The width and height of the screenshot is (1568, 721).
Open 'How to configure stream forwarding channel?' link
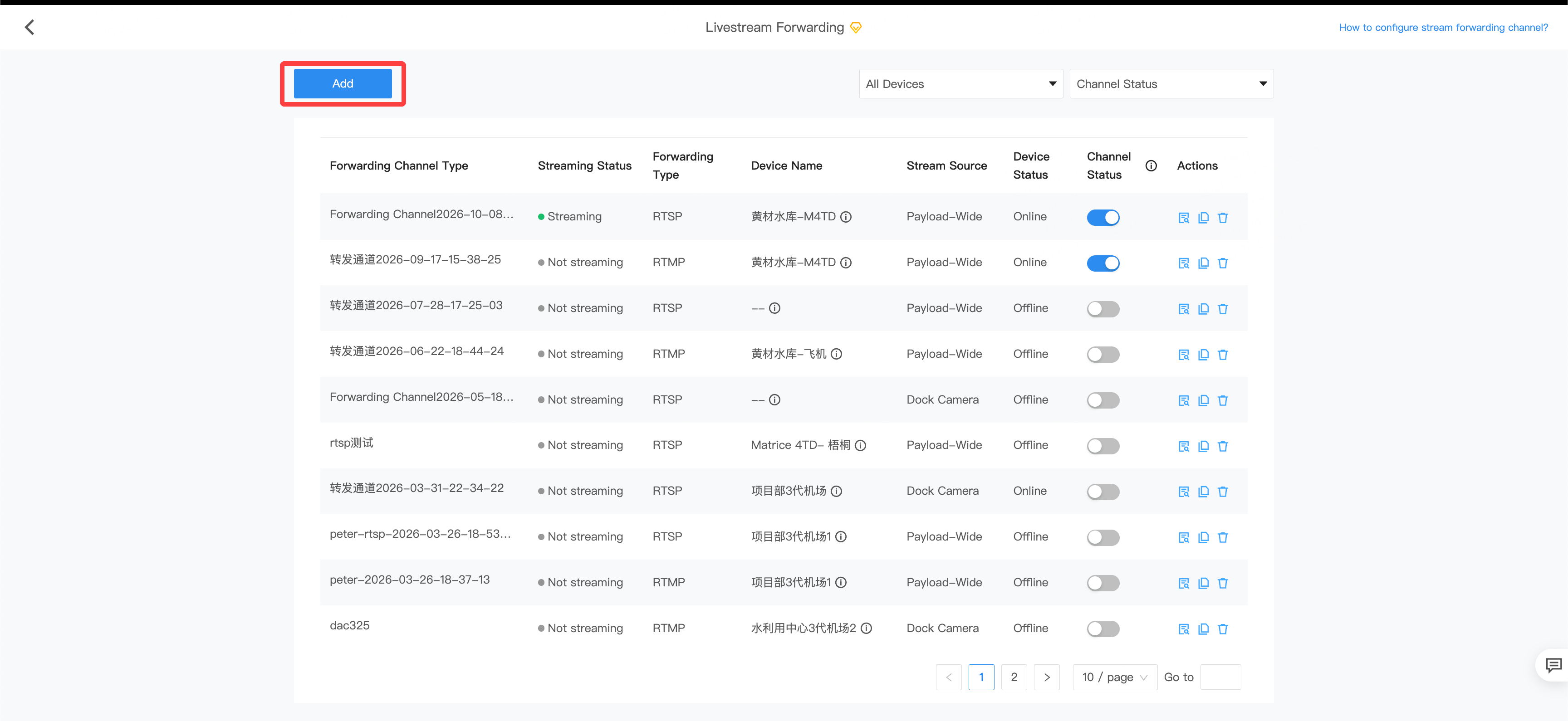tap(1443, 27)
